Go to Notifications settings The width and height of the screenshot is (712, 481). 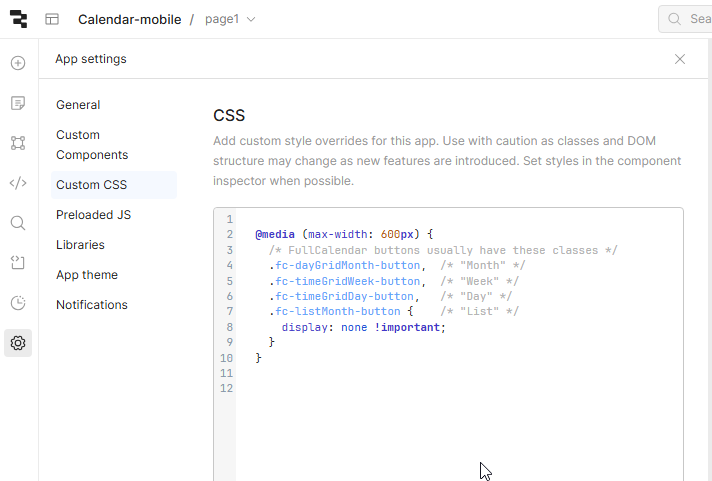tap(92, 305)
